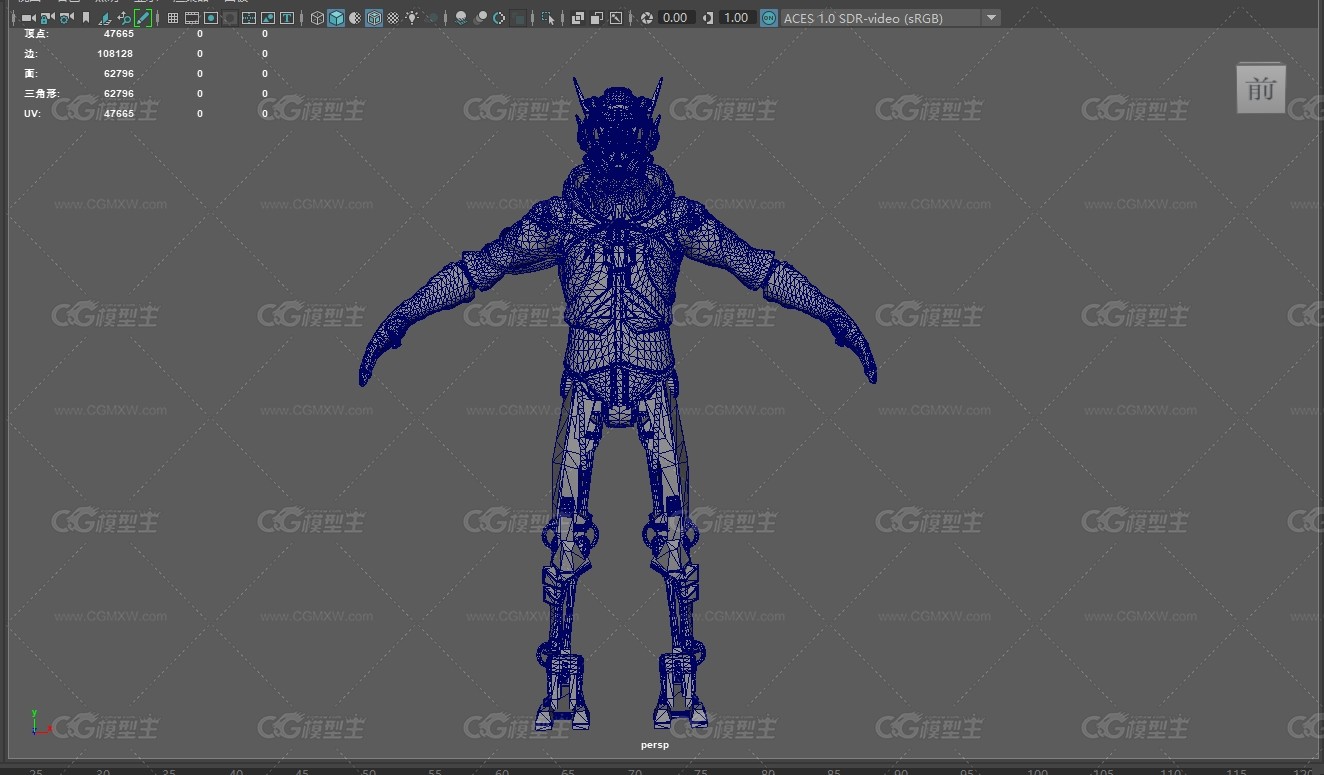Click the 面 count value 62796
Screen dimensions: 1324x775
[x=118, y=74]
